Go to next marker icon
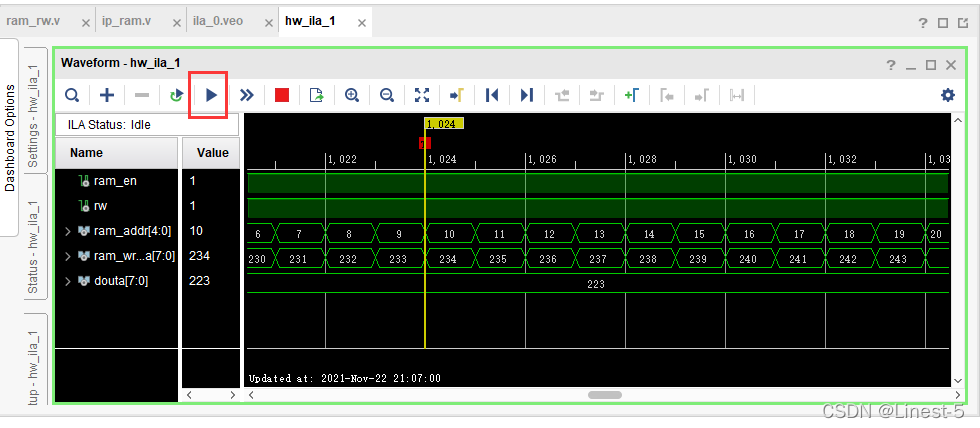980x428 pixels. [702, 95]
